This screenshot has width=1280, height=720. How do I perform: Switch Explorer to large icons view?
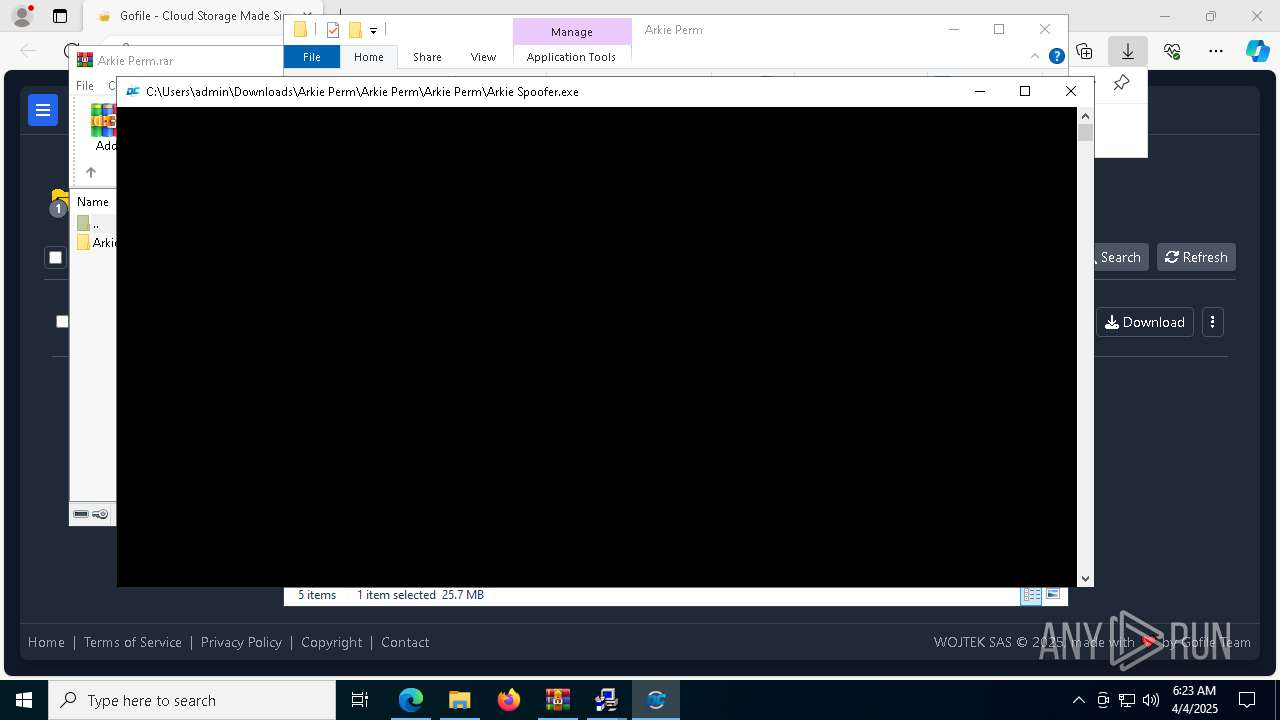point(1052,595)
